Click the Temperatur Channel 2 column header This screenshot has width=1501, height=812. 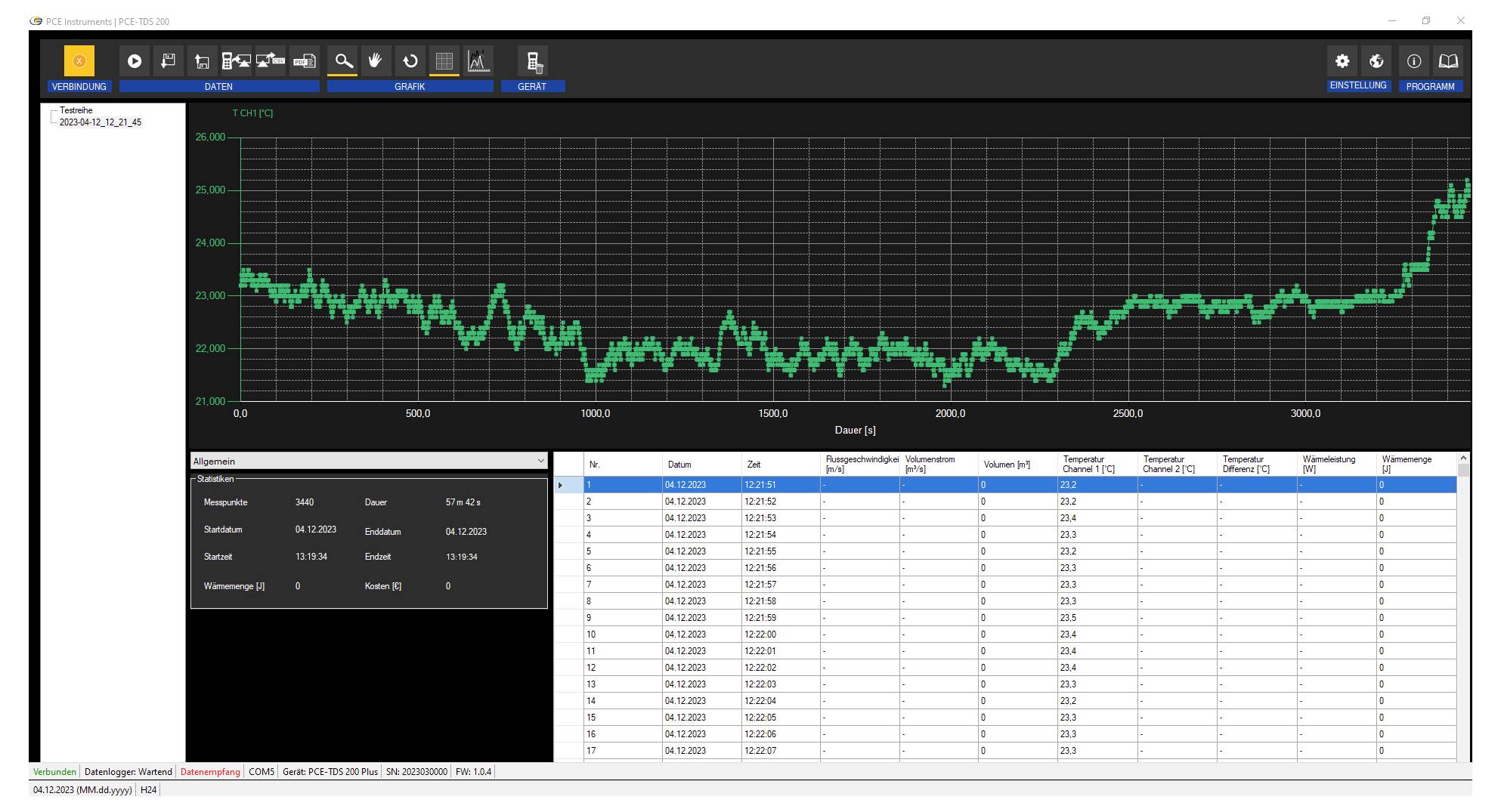1178,465
